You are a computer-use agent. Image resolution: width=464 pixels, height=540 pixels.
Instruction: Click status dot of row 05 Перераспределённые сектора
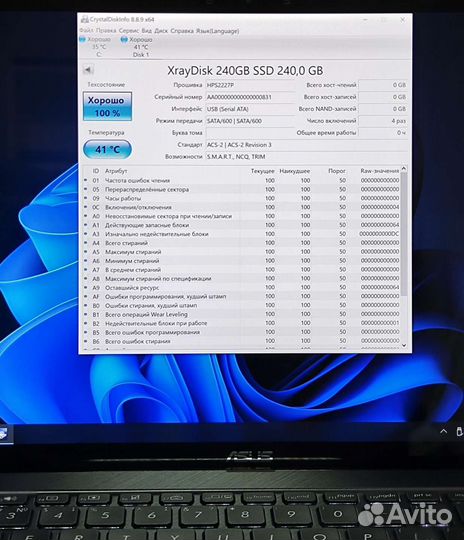pos(86,189)
